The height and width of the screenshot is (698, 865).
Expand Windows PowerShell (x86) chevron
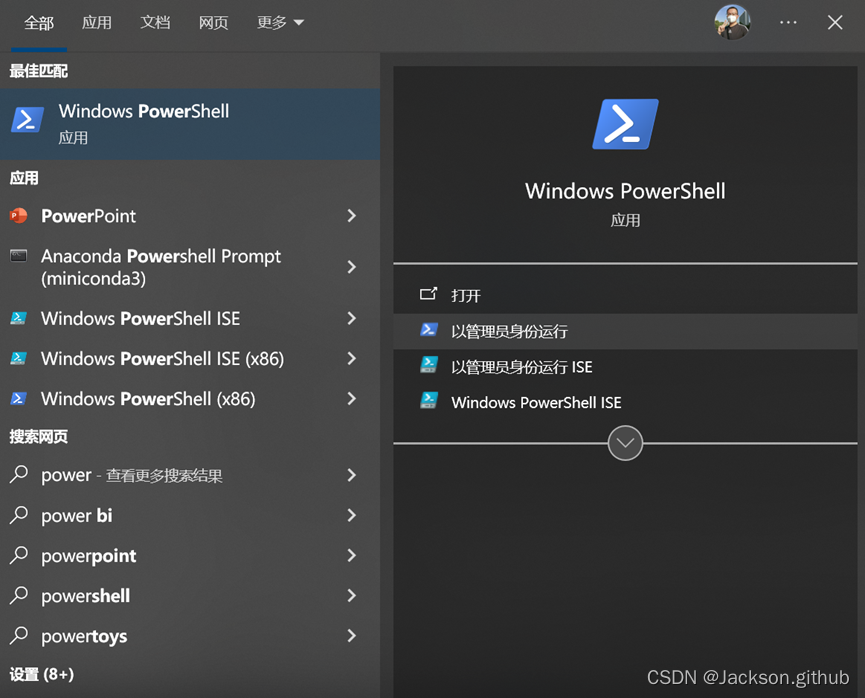click(x=351, y=398)
